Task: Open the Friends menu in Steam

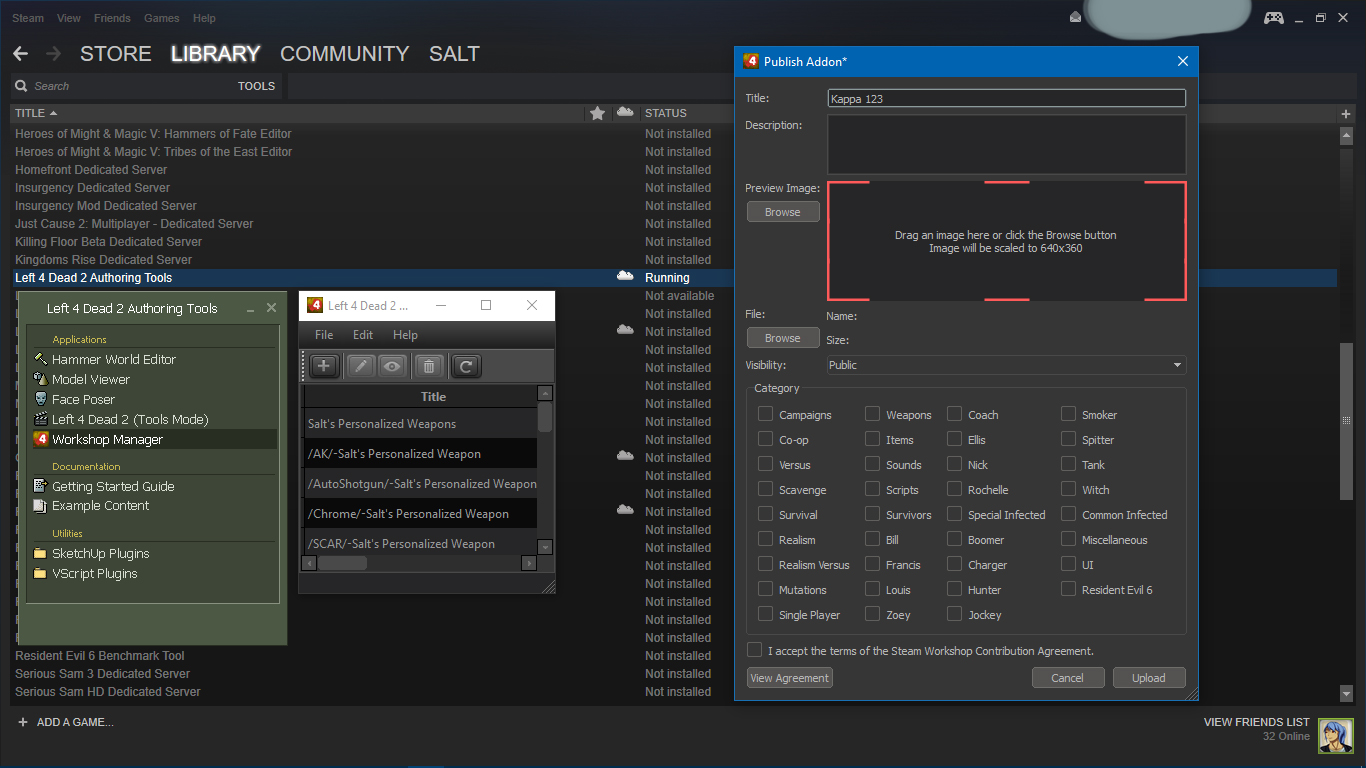Action: 112,18
